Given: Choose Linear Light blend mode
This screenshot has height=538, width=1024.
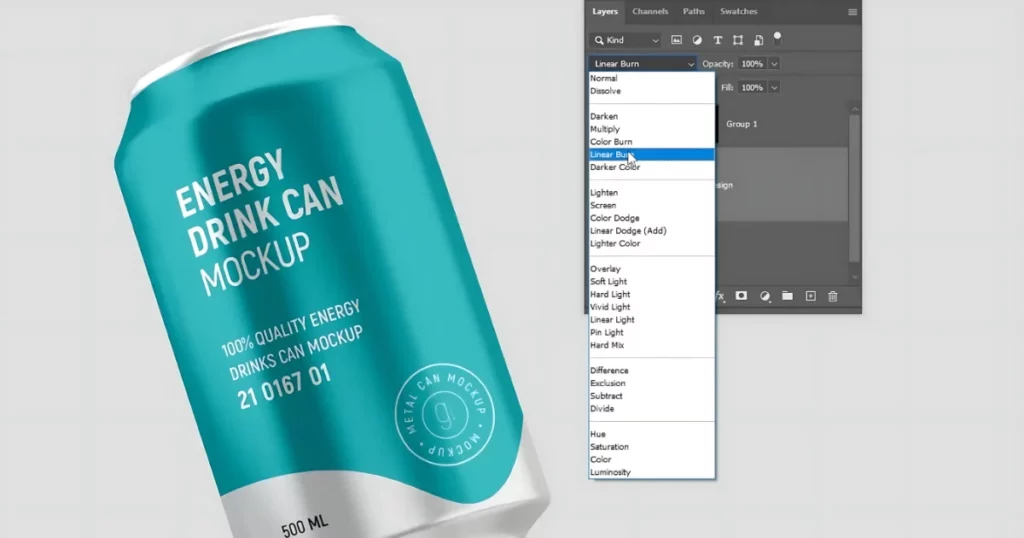Looking at the screenshot, I should point(652,320).
